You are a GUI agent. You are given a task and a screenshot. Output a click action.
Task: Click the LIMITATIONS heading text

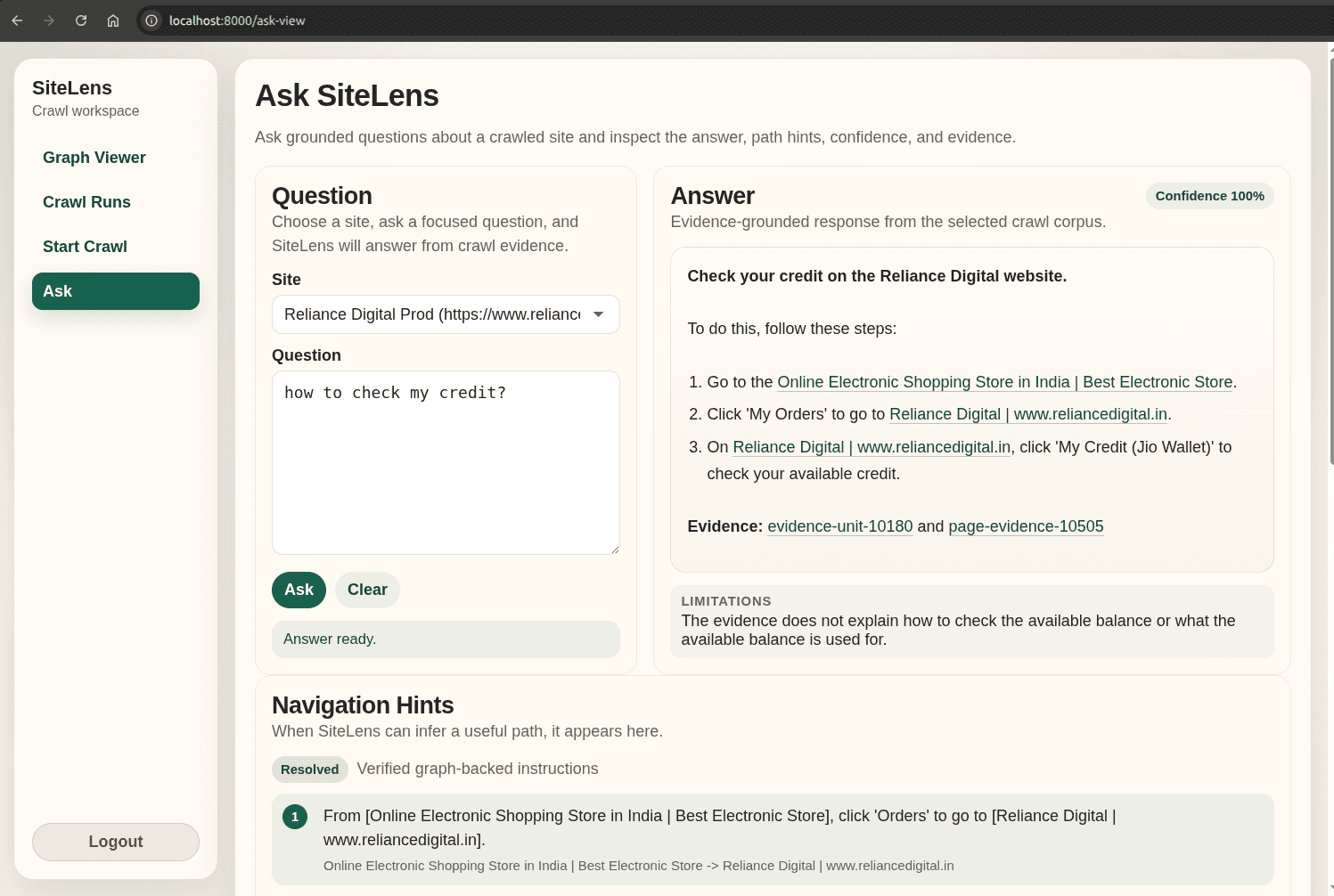726,601
